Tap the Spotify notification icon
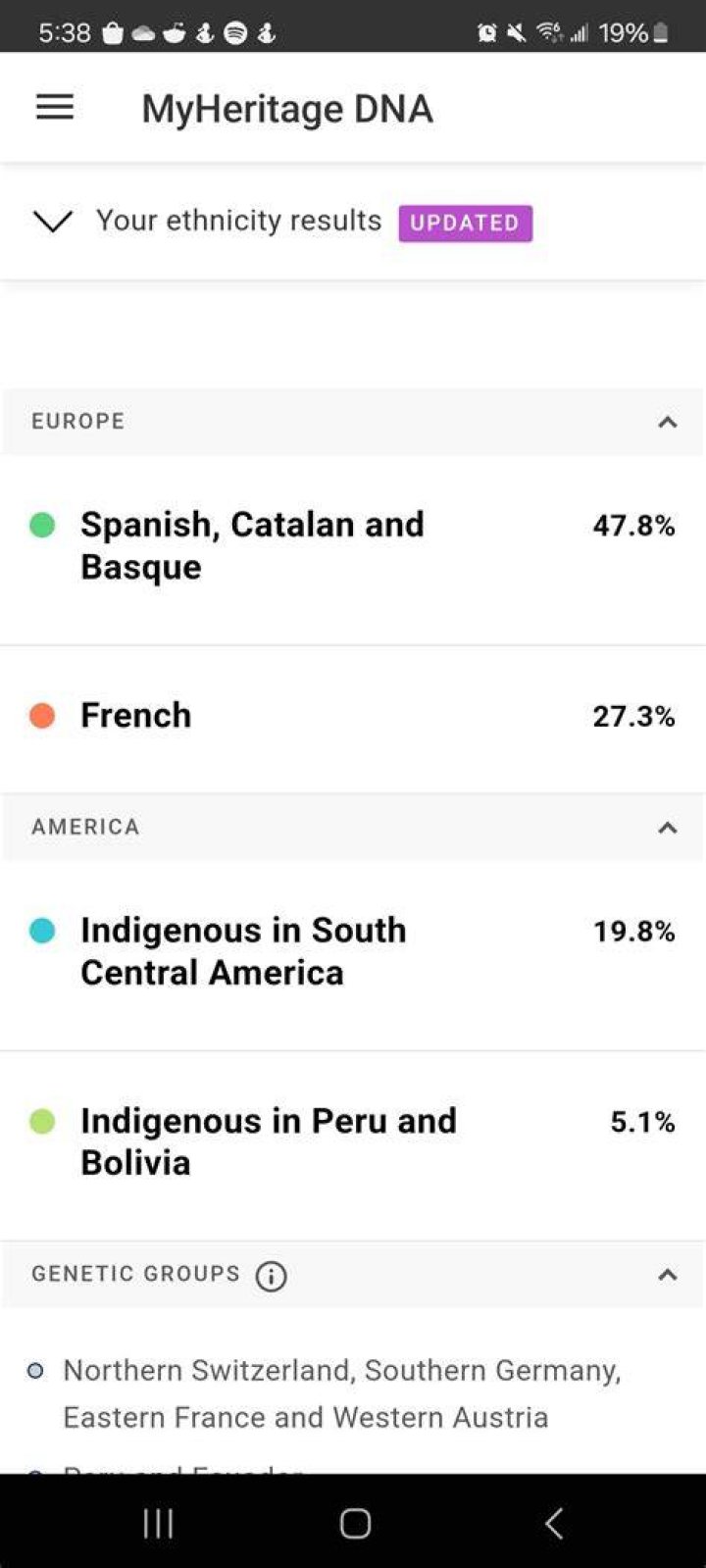The height and width of the screenshot is (1568, 706). tap(235, 33)
